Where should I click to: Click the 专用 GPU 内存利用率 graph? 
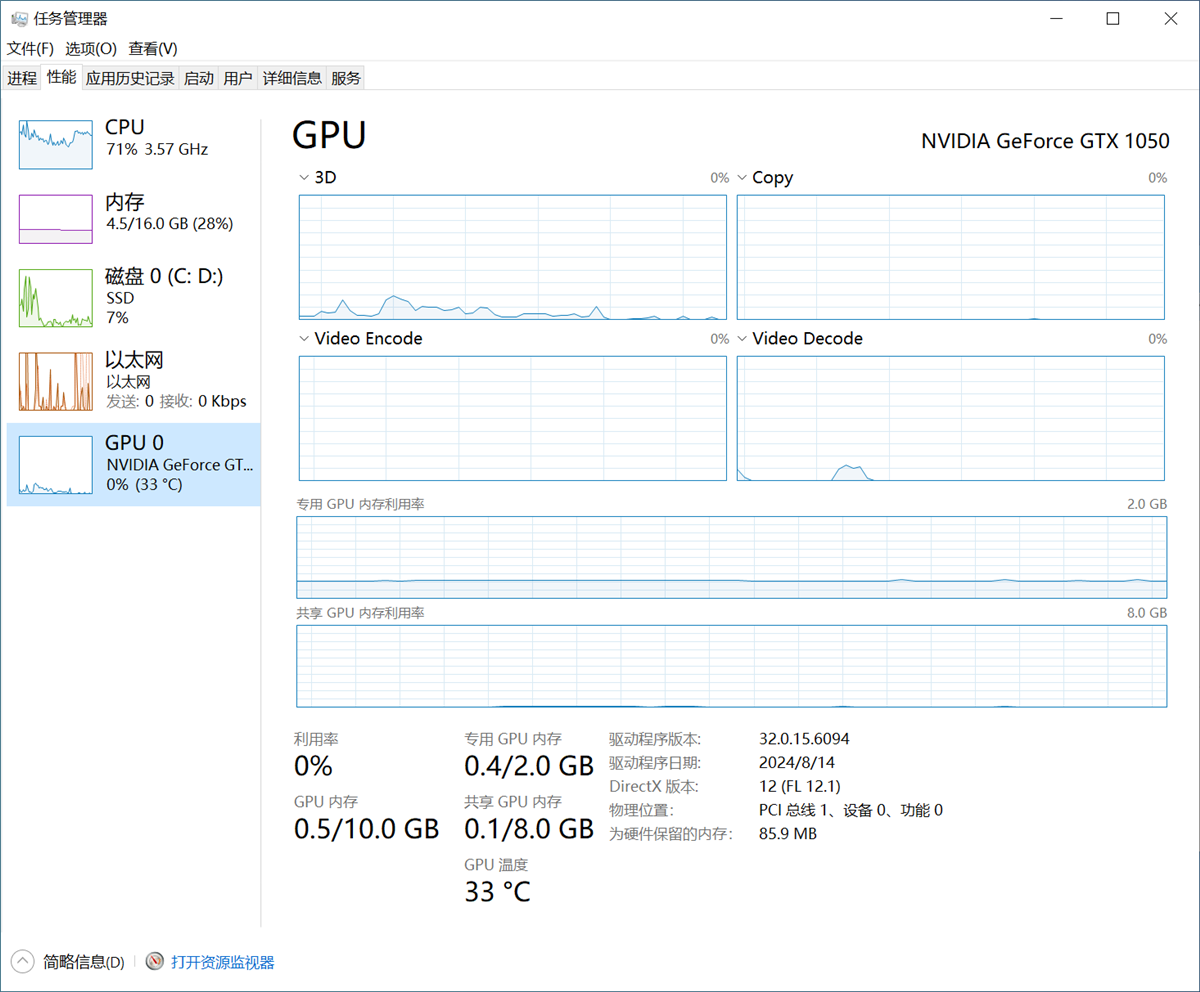[731, 557]
